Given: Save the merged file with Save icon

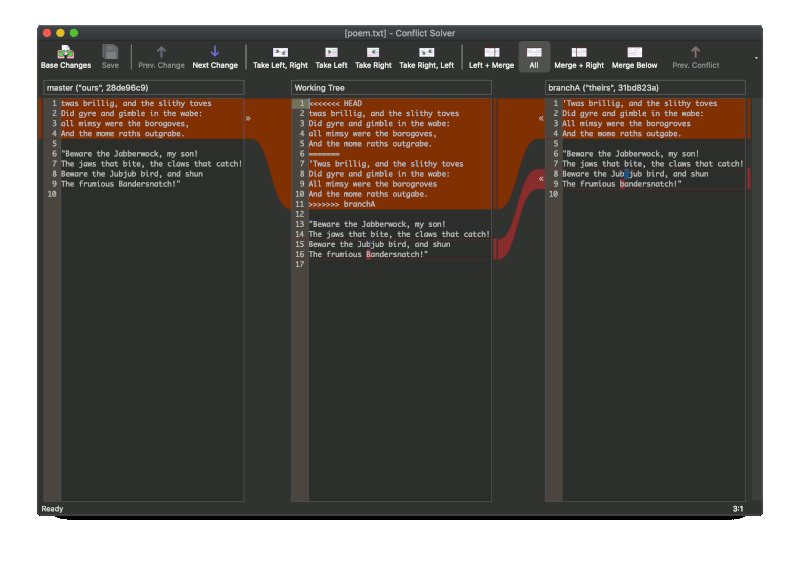Looking at the screenshot, I should point(110,57).
